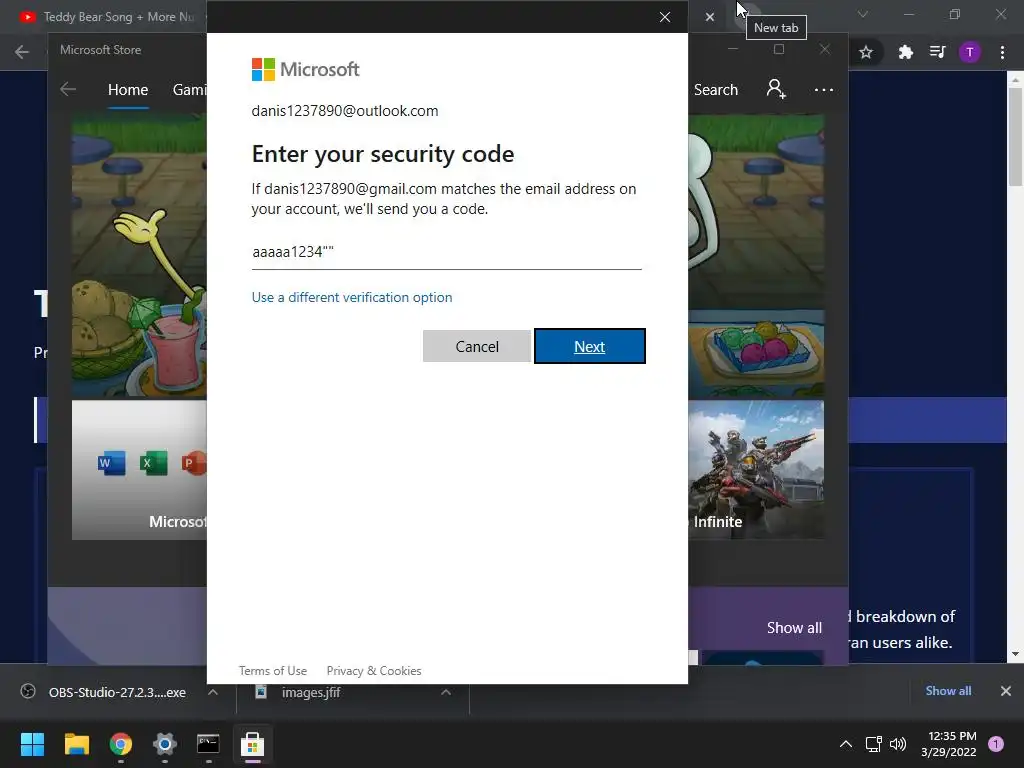This screenshot has width=1024, height=768.
Task: Click the Cancel button in sign-in dialog
Action: pos(477,346)
